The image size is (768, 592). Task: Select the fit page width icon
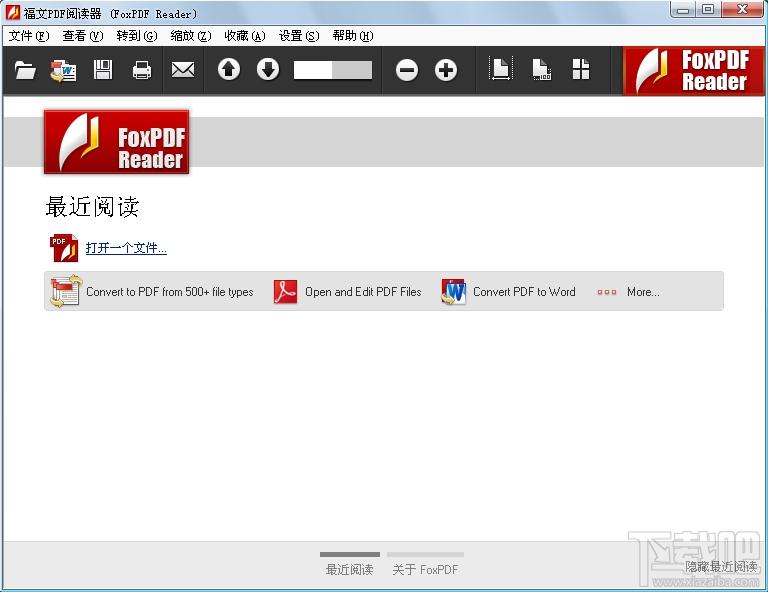coord(501,69)
